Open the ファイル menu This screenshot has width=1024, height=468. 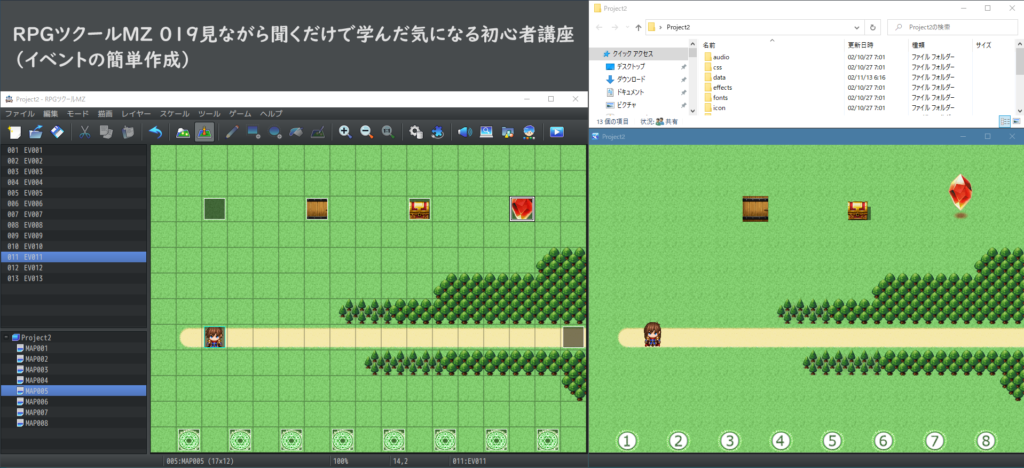20,114
